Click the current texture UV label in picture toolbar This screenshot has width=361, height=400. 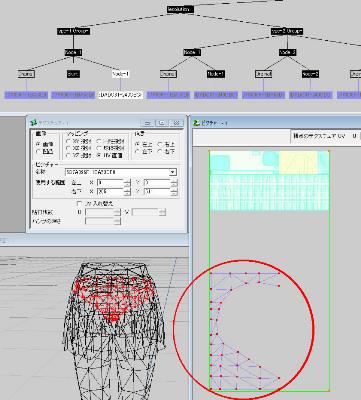click(x=319, y=136)
